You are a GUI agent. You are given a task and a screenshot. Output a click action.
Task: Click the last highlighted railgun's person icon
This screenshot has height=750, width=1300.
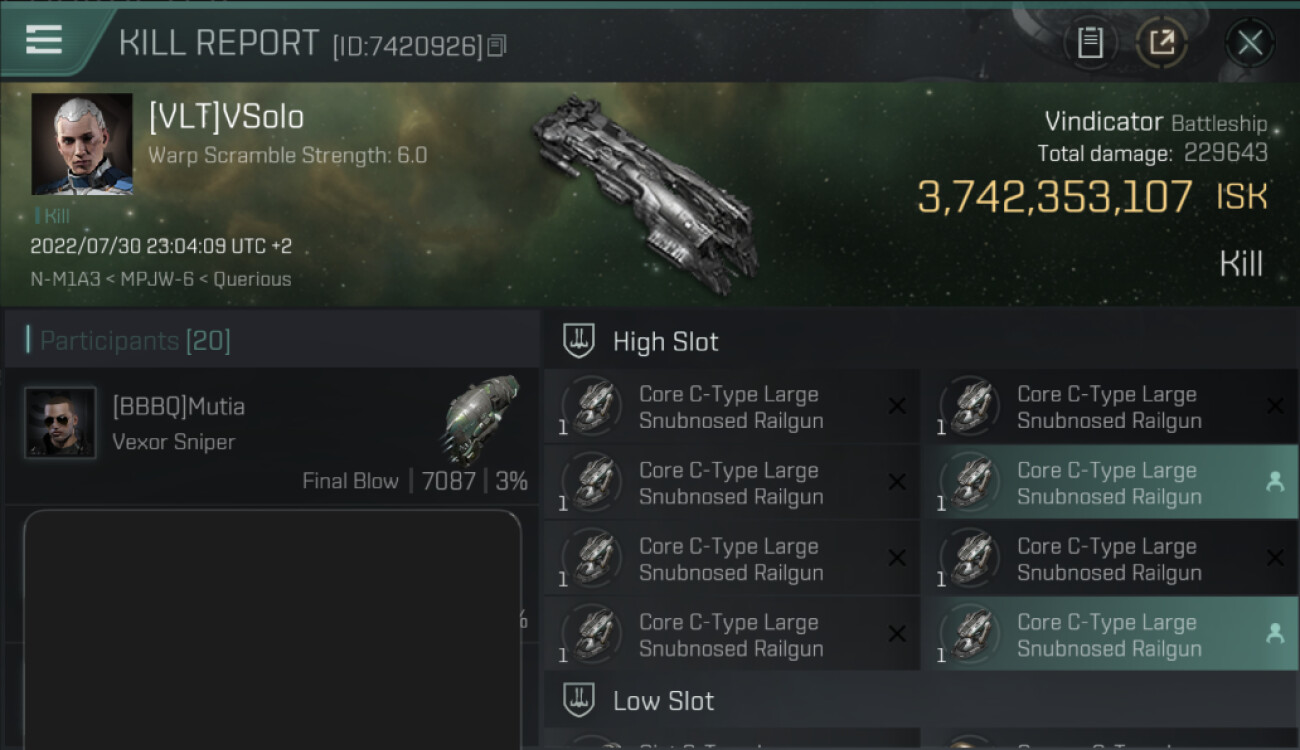[x=1275, y=633]
